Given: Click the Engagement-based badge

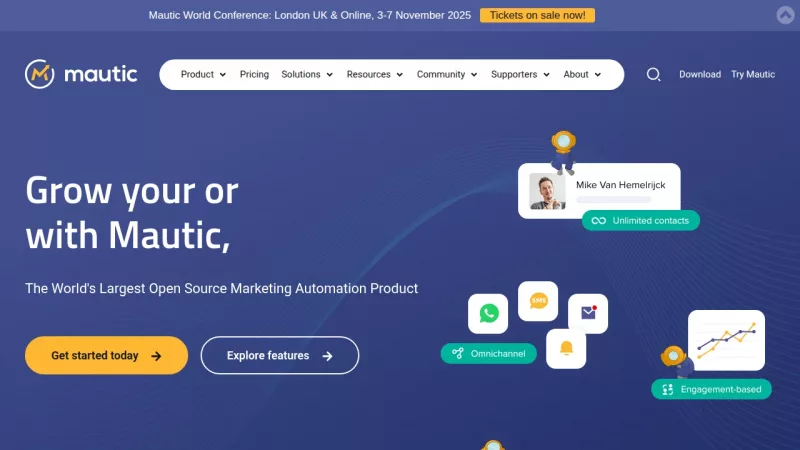Looking at the screenshot, I should click(711, 389).
